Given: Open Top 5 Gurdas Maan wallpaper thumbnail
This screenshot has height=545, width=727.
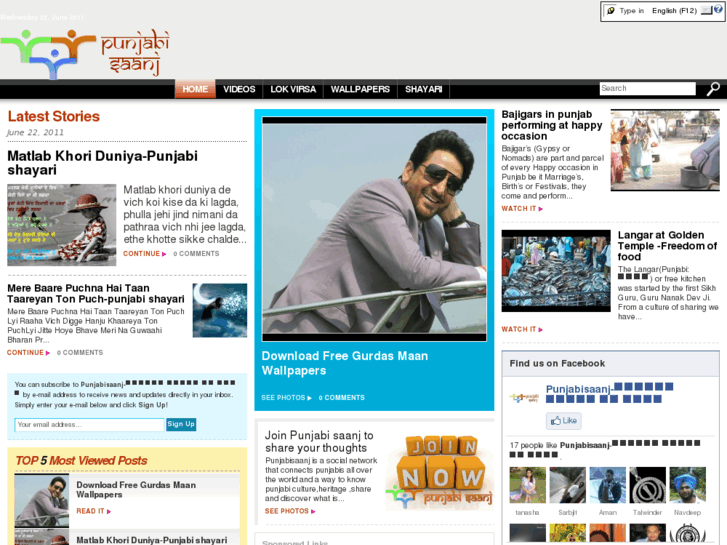Looking at the screenshot, I should pyautogui.click(x=42, y=500).
